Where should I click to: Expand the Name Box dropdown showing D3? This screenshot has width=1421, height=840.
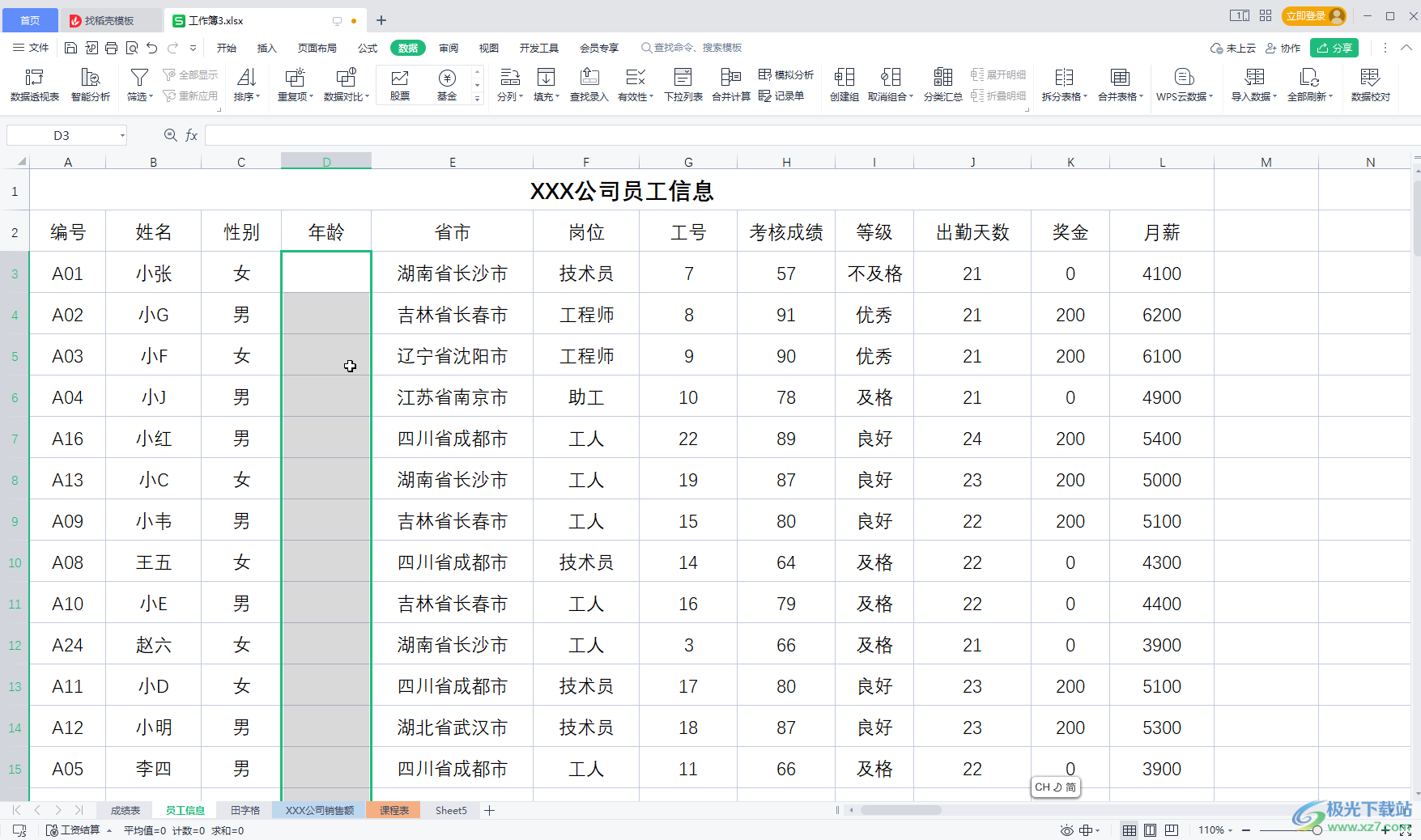pos(122,135)
